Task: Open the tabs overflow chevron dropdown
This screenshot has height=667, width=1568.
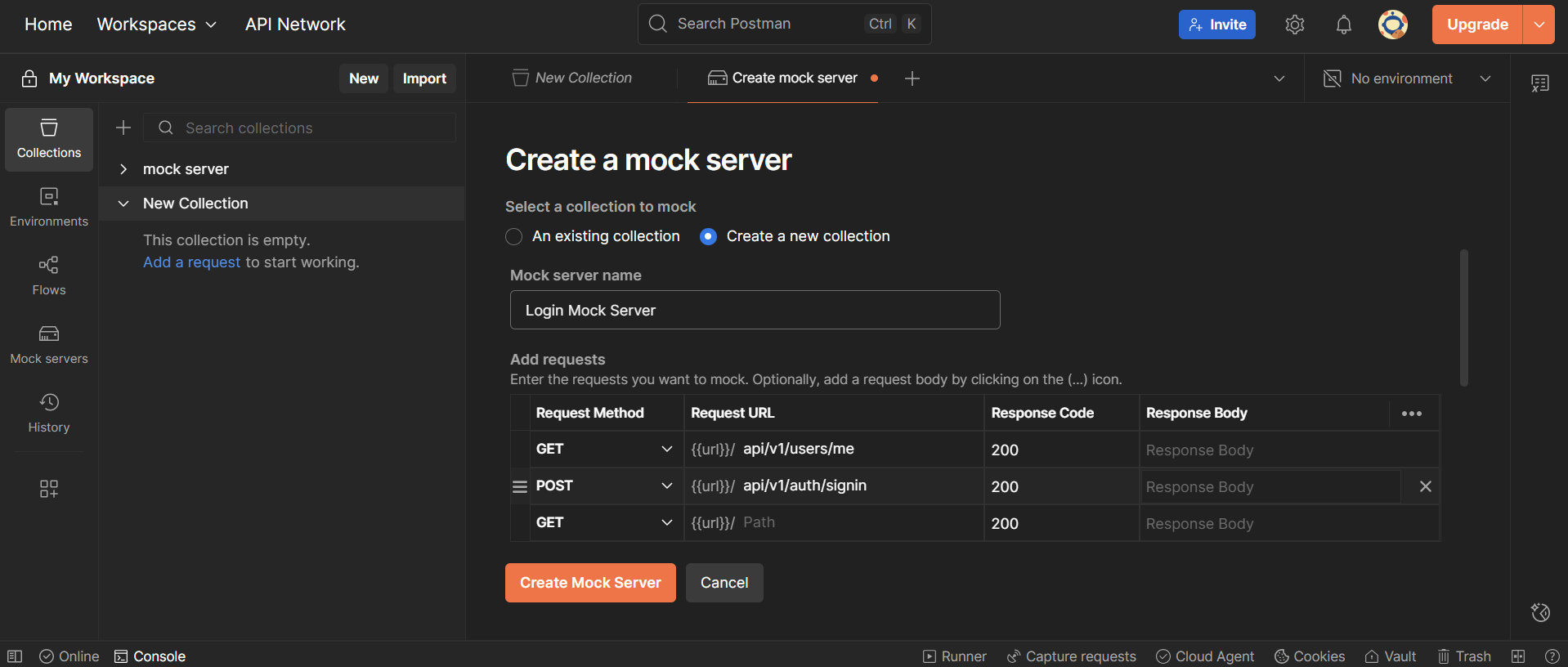Action: pos(1279,78)
